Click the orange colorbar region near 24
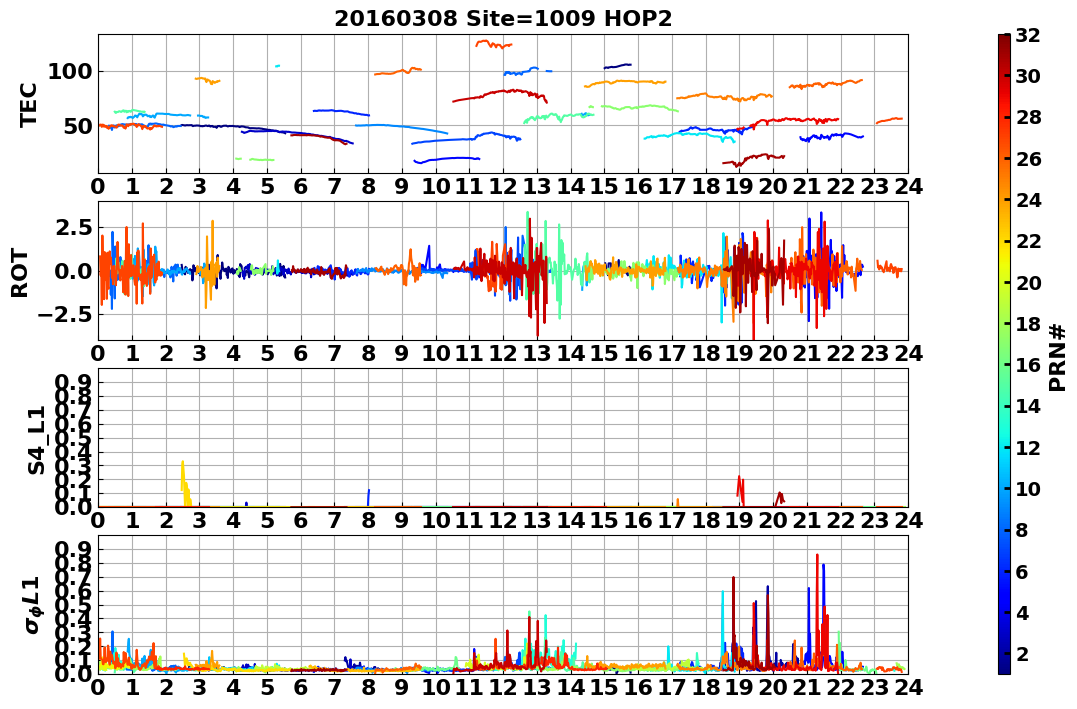The width and height of the screenshot is (1077, 709). [x=1004, y=200]
